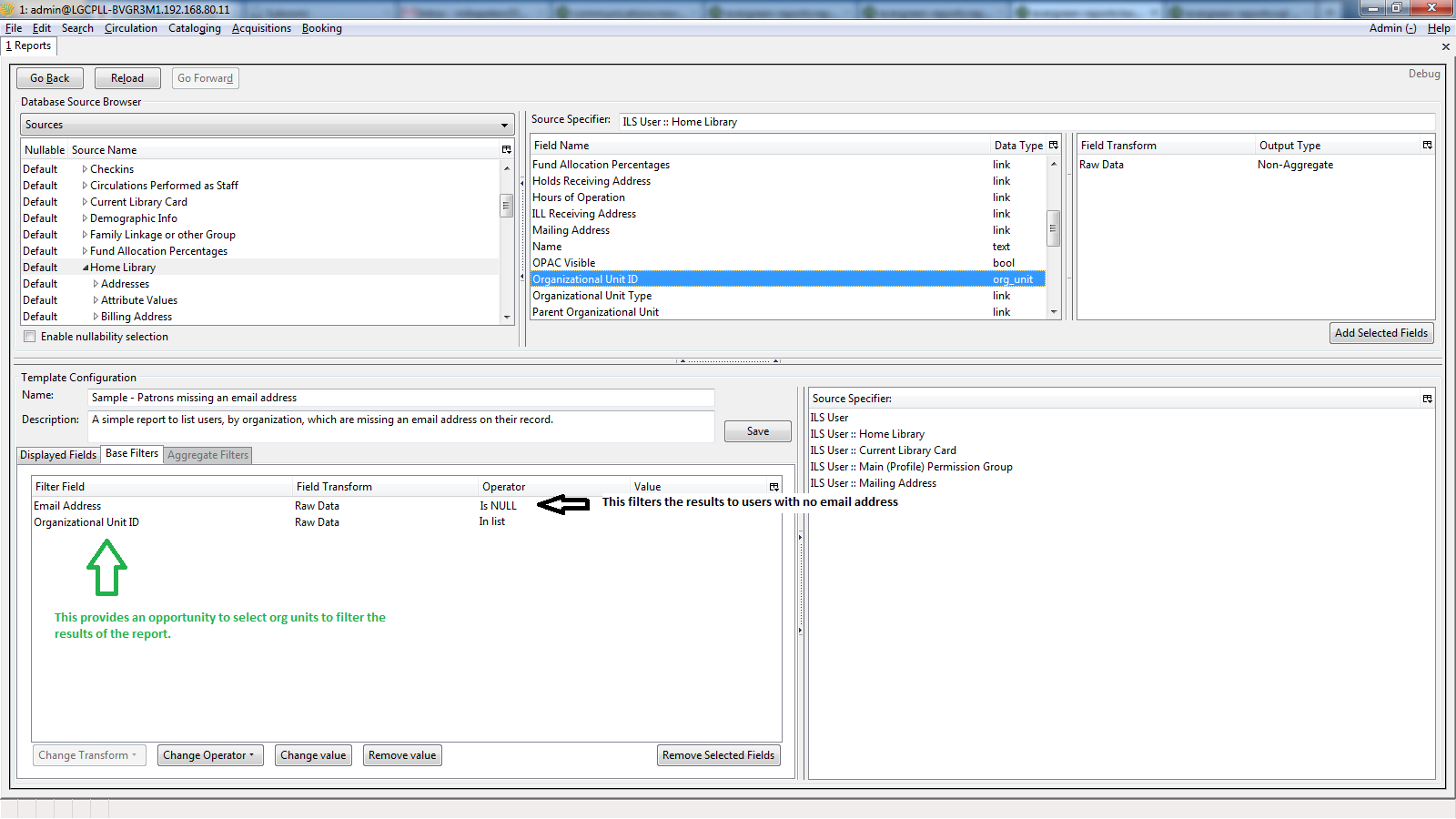Collapse the Home Library tree node
1456x819 pixels.
pyautogui.click(x=86, y=268)
